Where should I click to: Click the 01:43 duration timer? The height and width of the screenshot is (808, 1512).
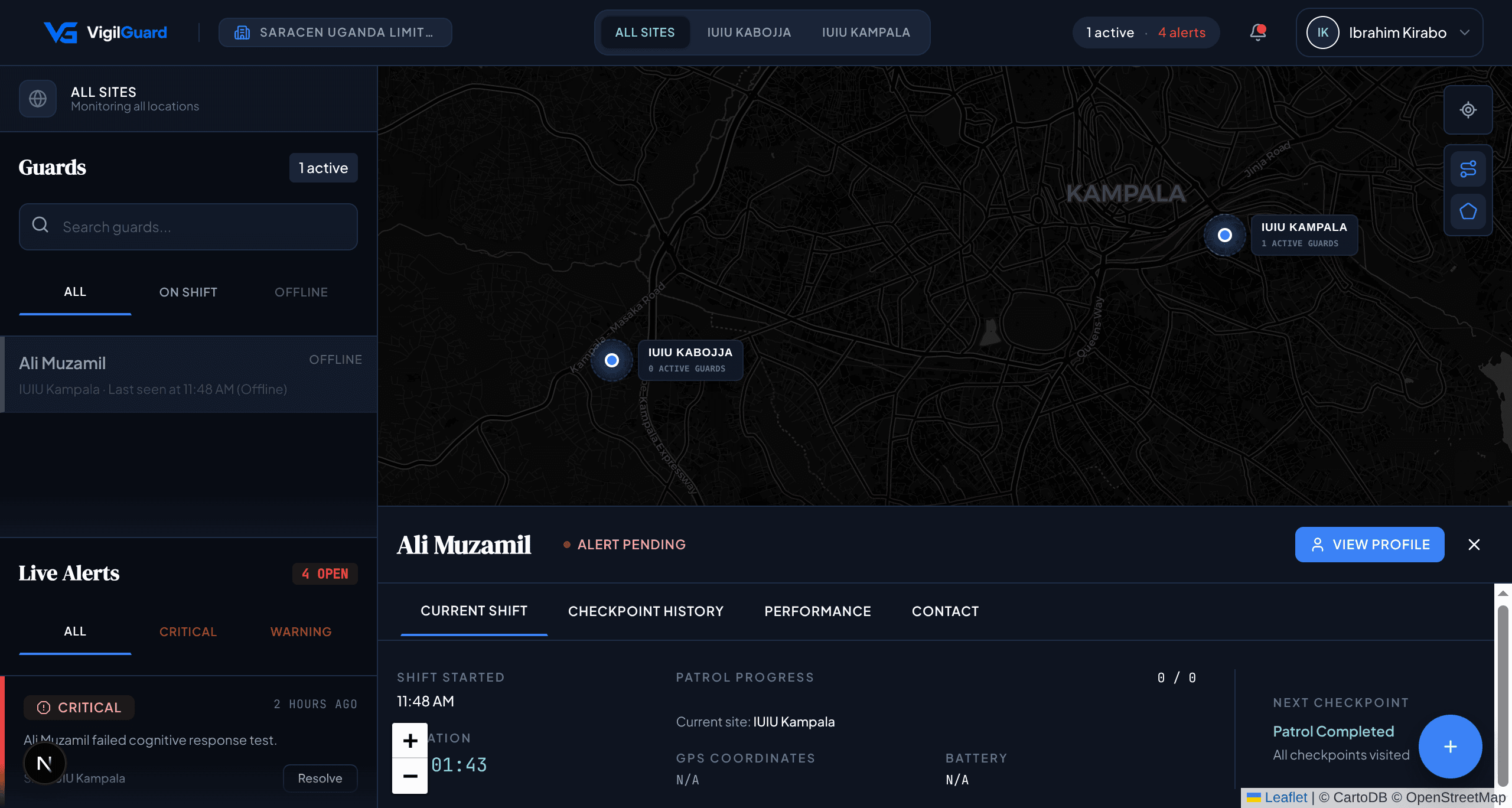(459, 765)
